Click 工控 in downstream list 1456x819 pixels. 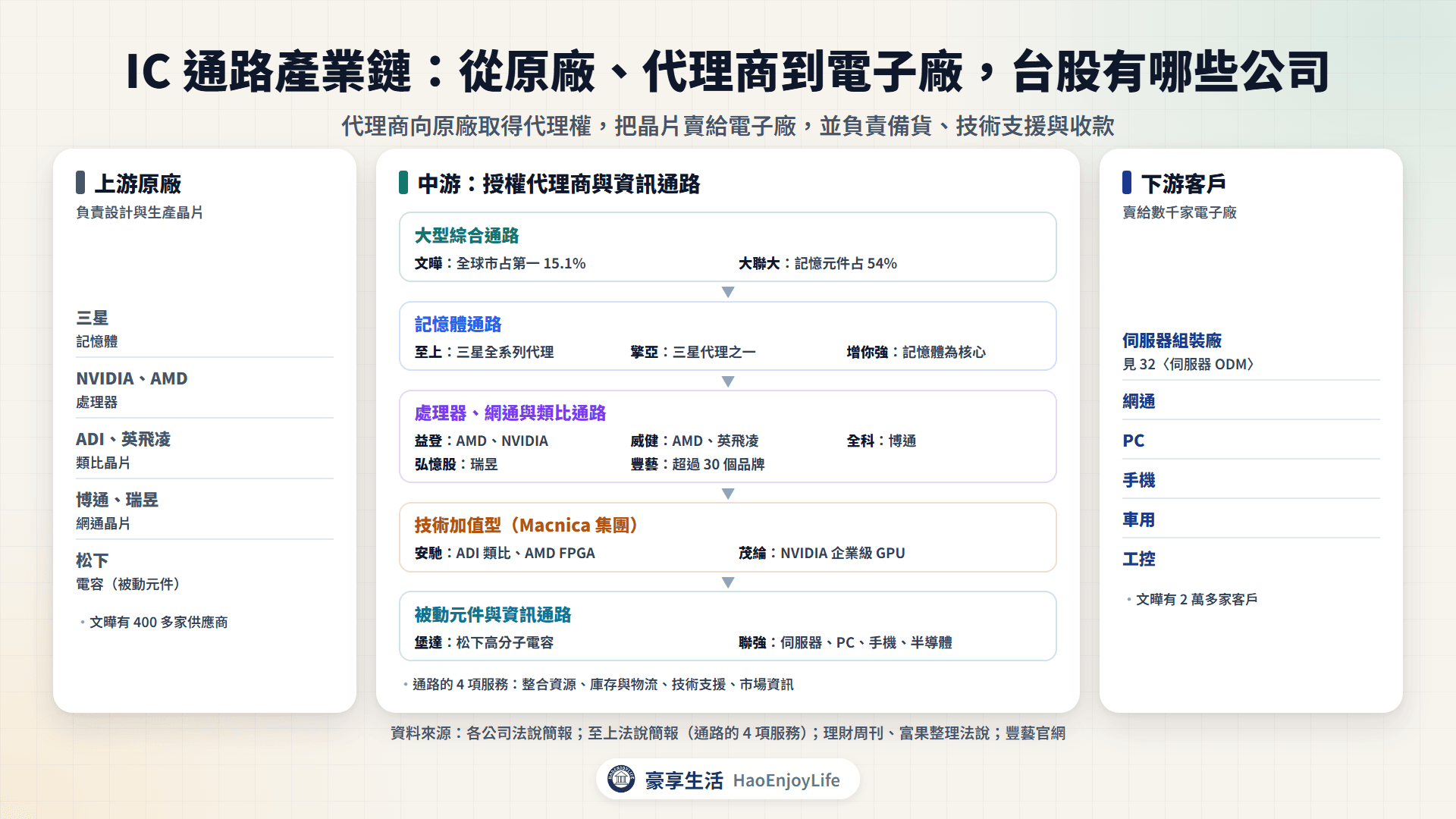(1139, 559)
